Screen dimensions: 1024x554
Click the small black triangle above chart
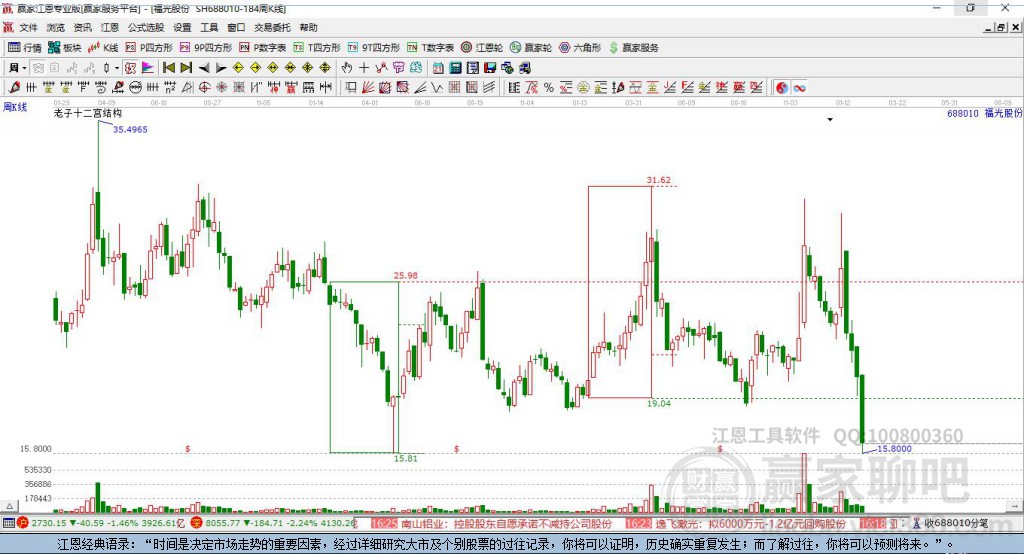click(830, 120)
